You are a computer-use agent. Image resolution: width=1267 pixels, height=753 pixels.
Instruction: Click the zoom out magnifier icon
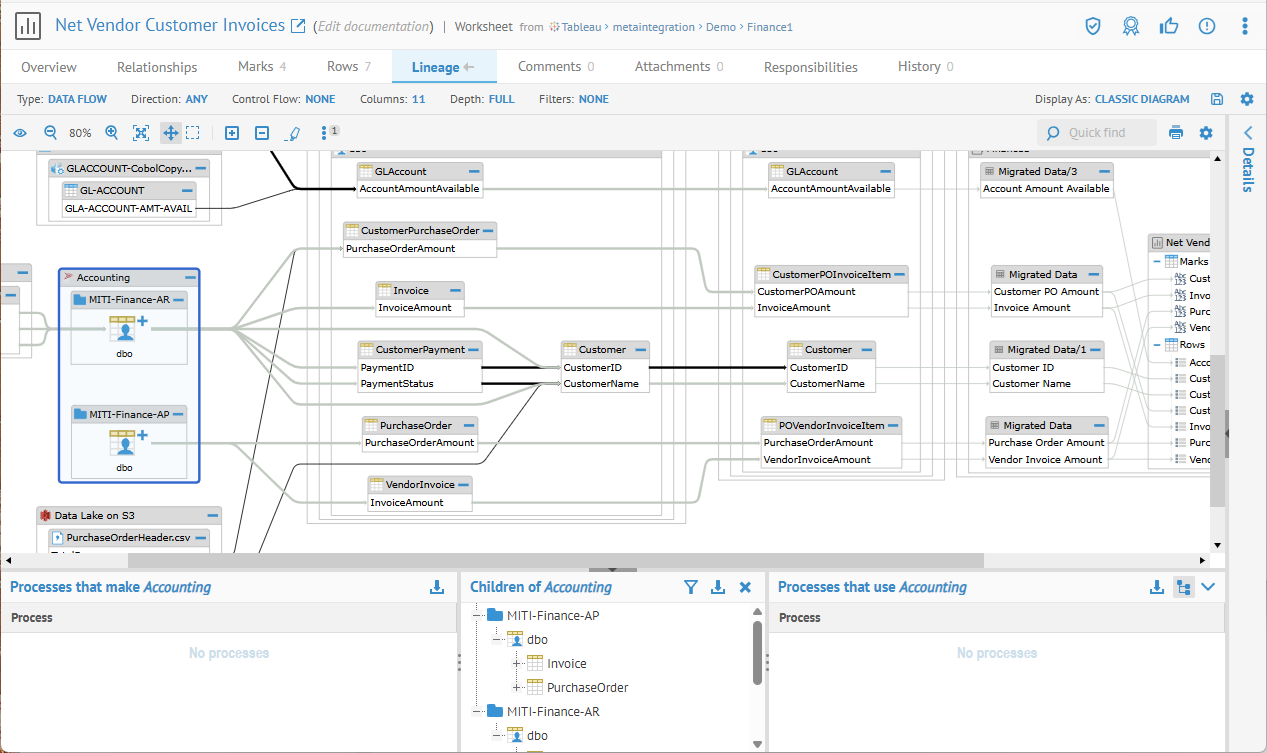pos(51,133)
